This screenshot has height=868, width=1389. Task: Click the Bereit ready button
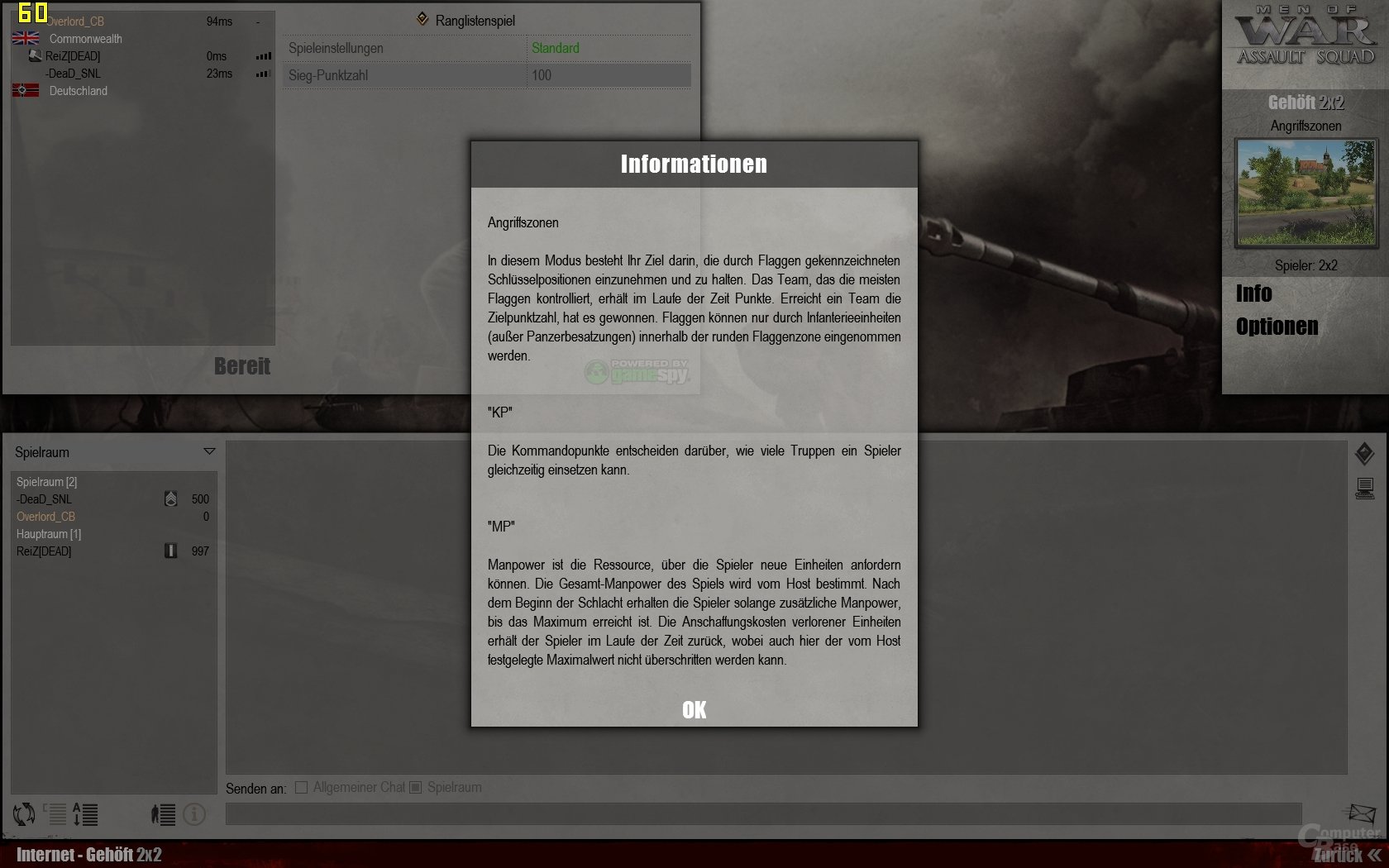[x=242, y=366]
